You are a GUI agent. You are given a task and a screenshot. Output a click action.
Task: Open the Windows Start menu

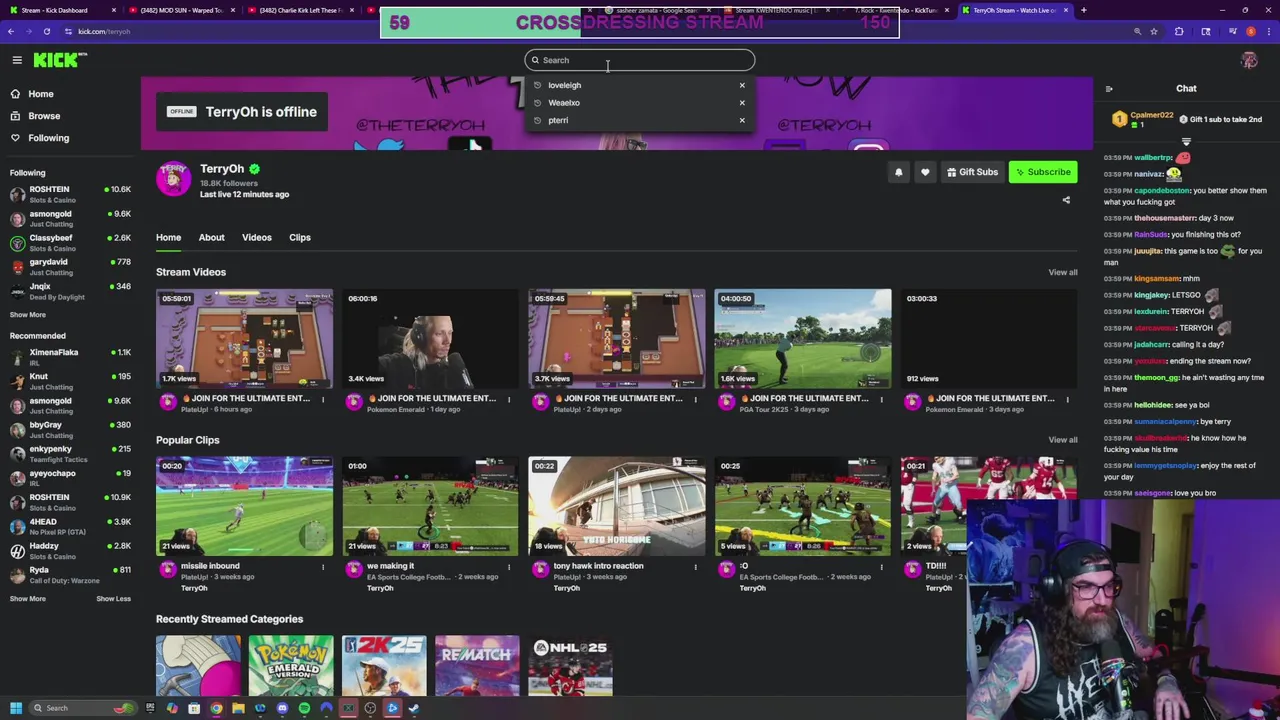[15, 708]
